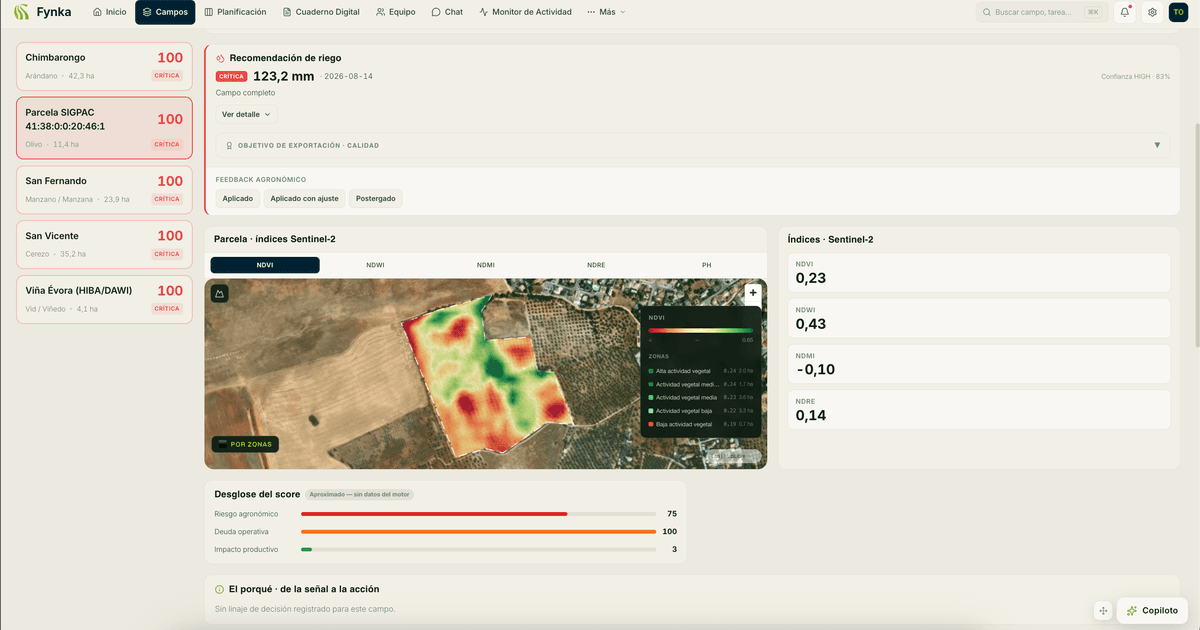Click the NDVI color gradient legend
Screen dimensions: 1200x630
[701, 330]
